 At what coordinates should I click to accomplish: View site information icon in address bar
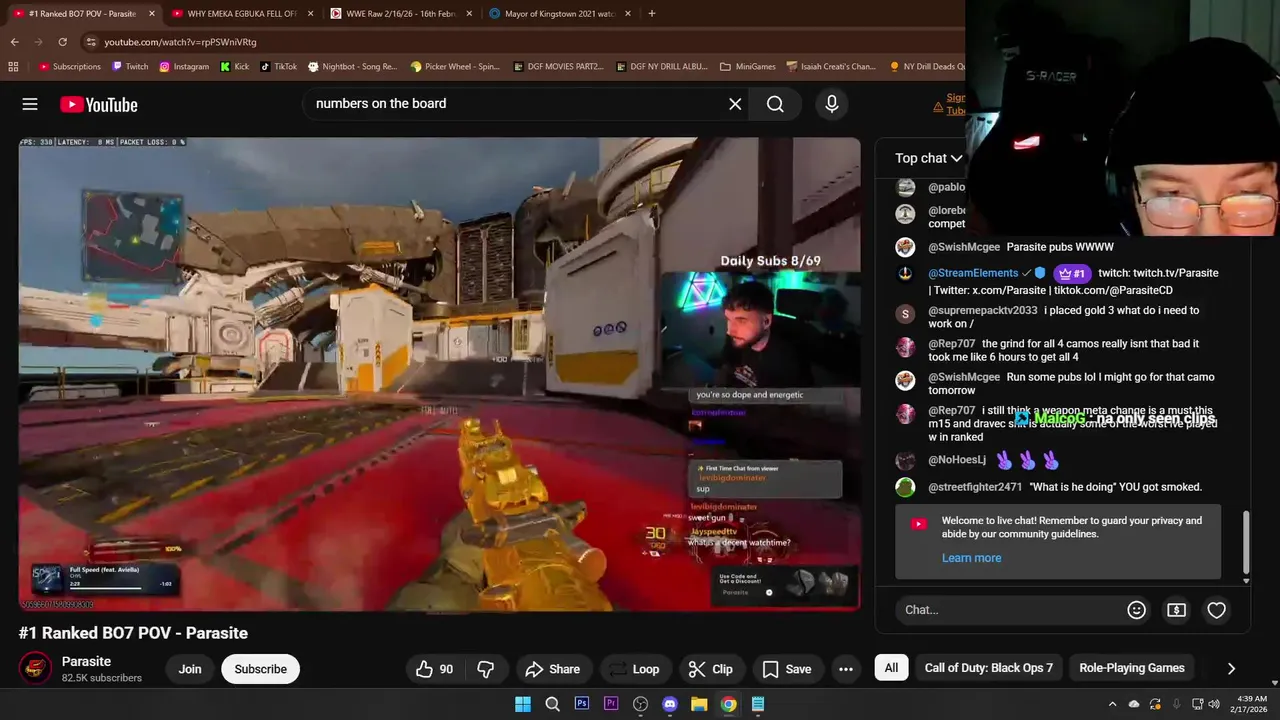(91, 42)
